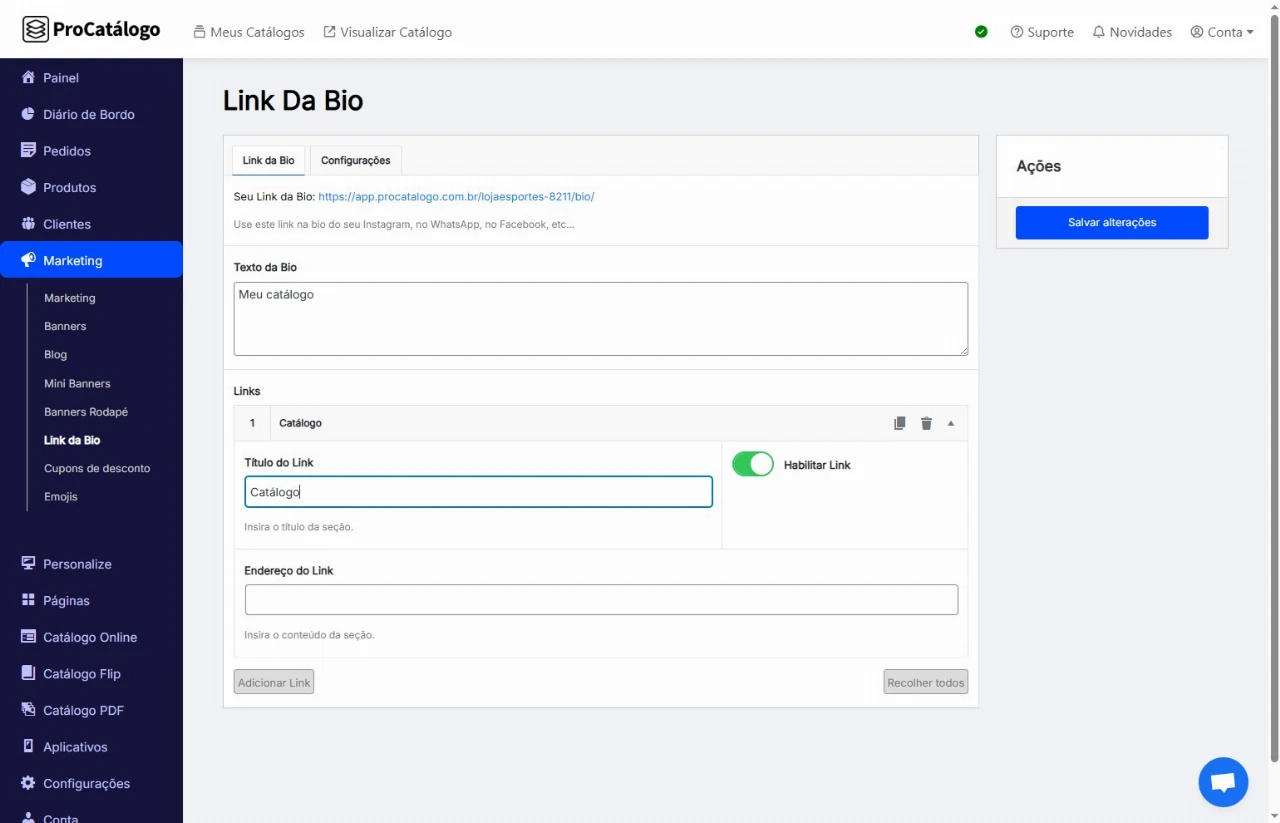
Task: Open the Conta dropdown menu
Action: pyautogui.click(x=1222, y=32)
